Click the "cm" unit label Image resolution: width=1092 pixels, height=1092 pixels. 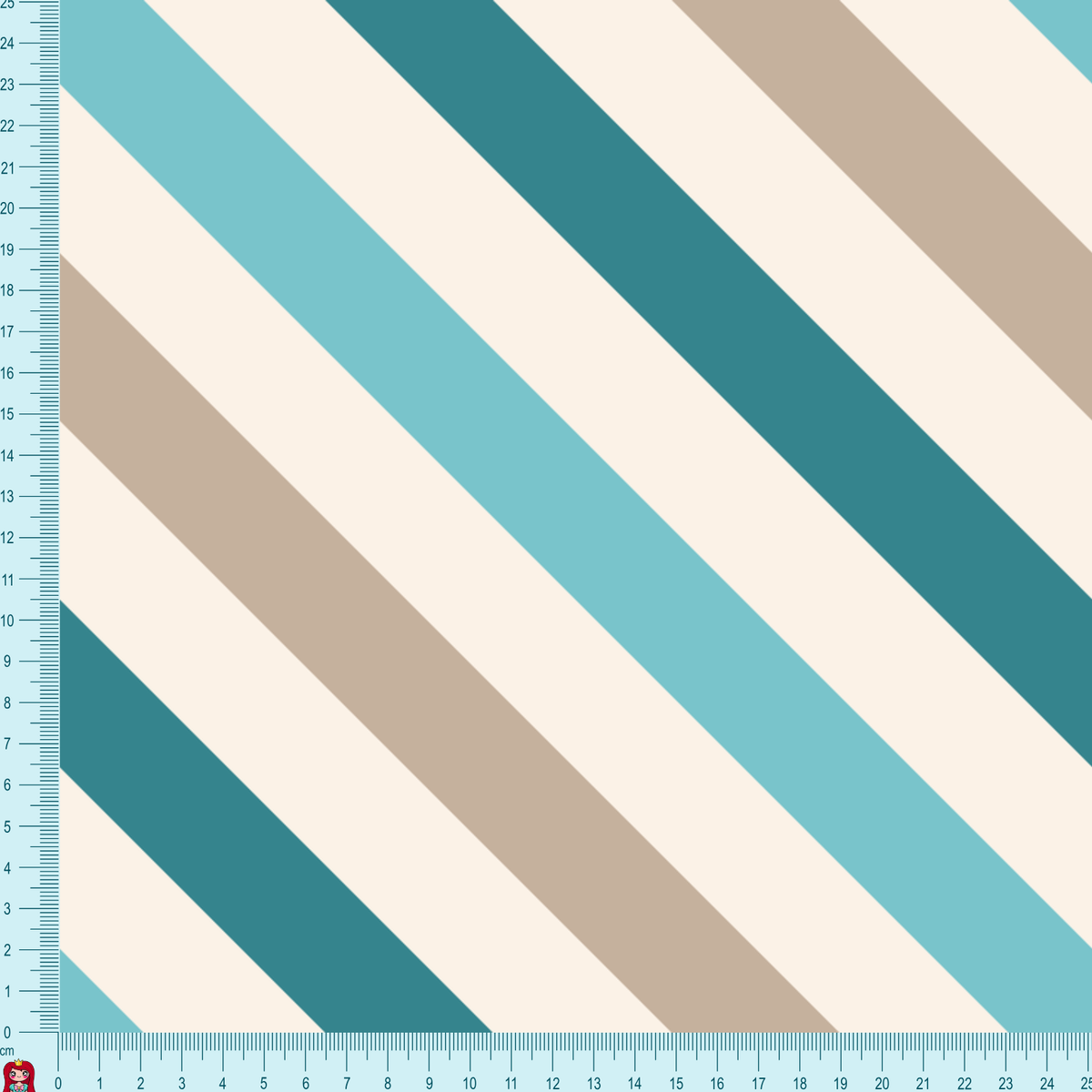7,1051
